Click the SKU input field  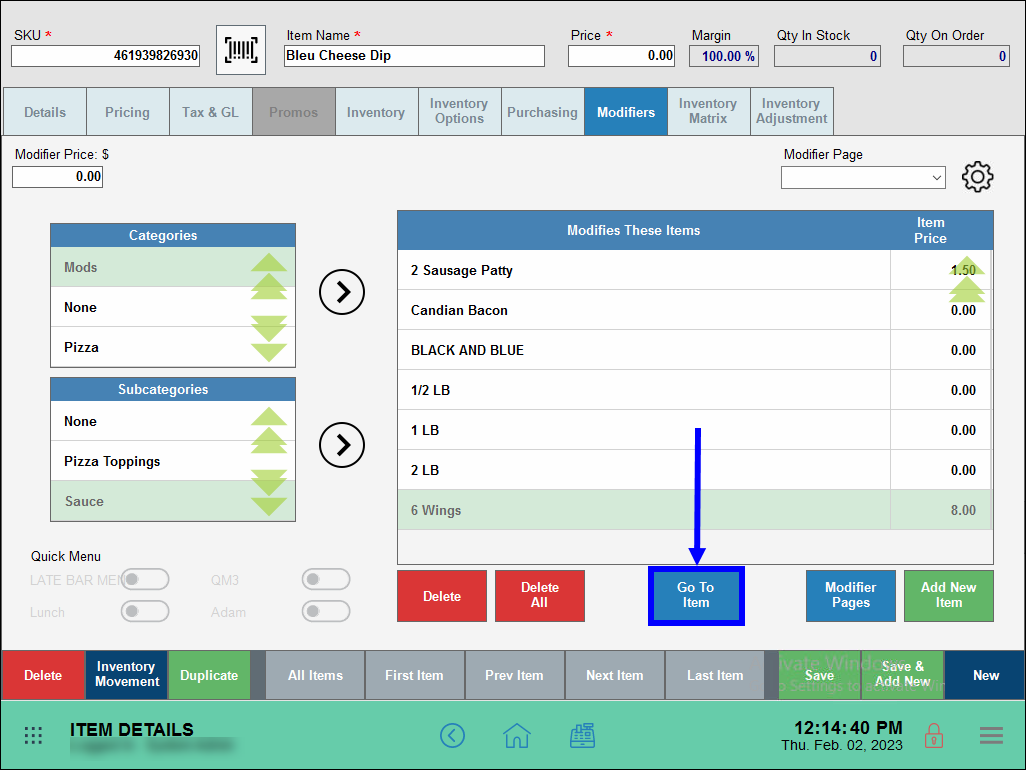pyautogui.click(x=105, y=56)
